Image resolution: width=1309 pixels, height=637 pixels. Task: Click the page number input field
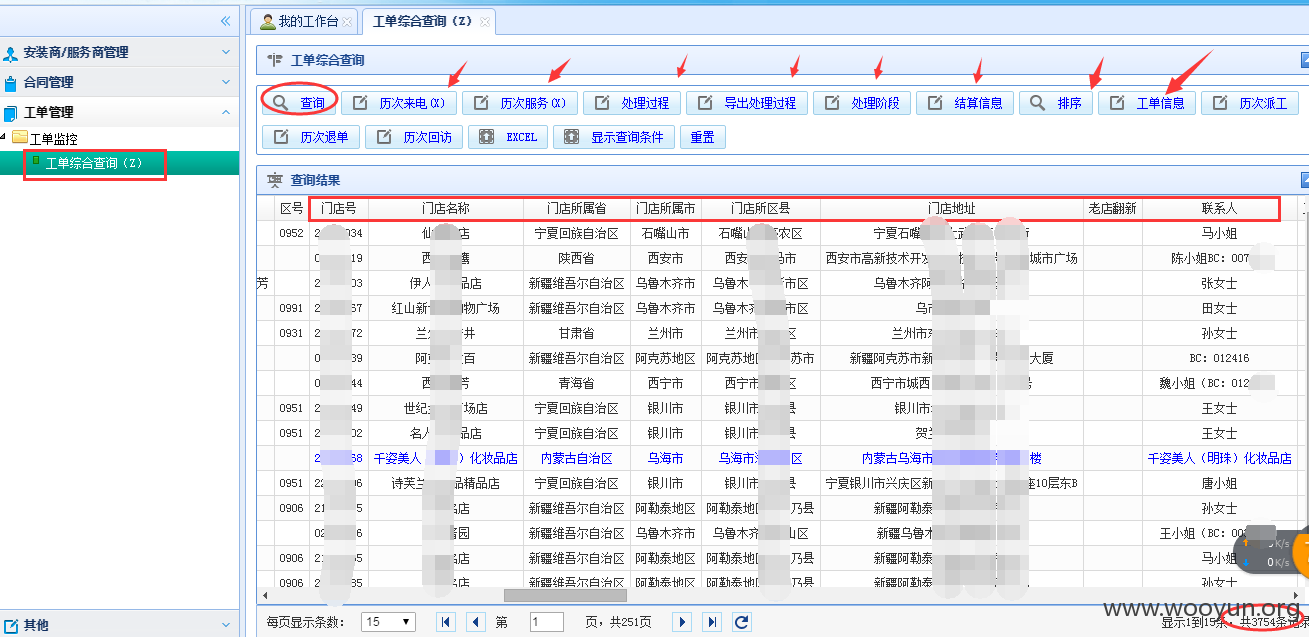tap(547, 622)
